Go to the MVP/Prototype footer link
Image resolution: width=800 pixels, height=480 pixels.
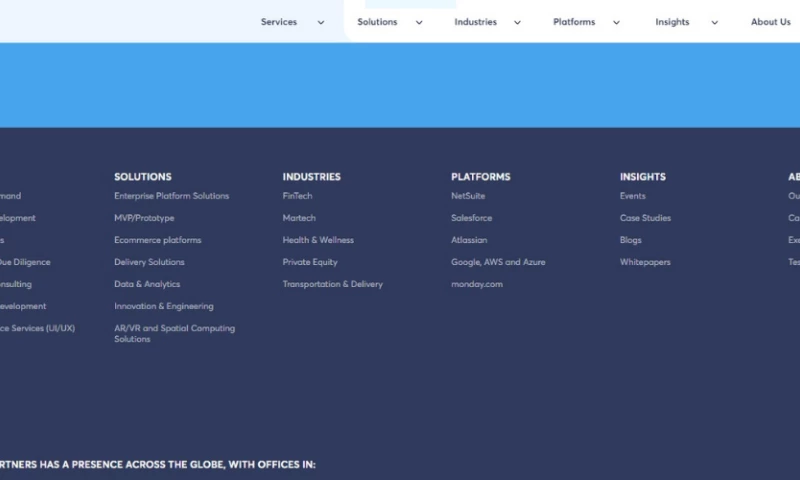(144, 218)
